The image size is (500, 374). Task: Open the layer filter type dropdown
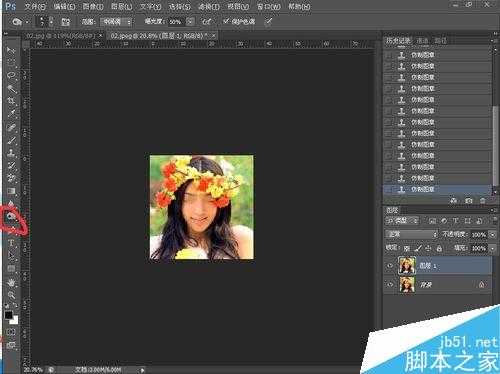(402, 221)
